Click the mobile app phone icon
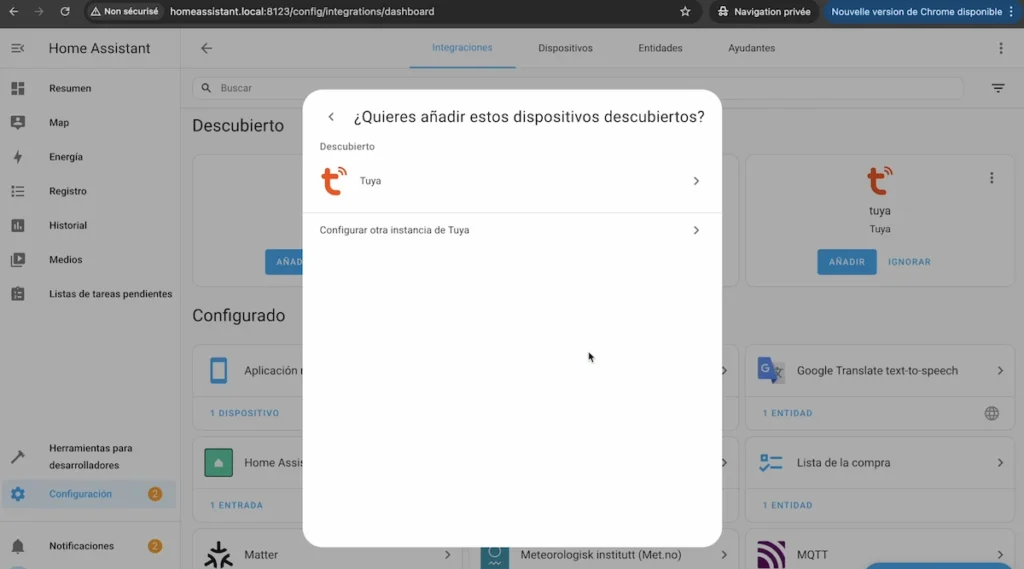Viewport: 1024px width, 569px height. click(x=218, y=370)
